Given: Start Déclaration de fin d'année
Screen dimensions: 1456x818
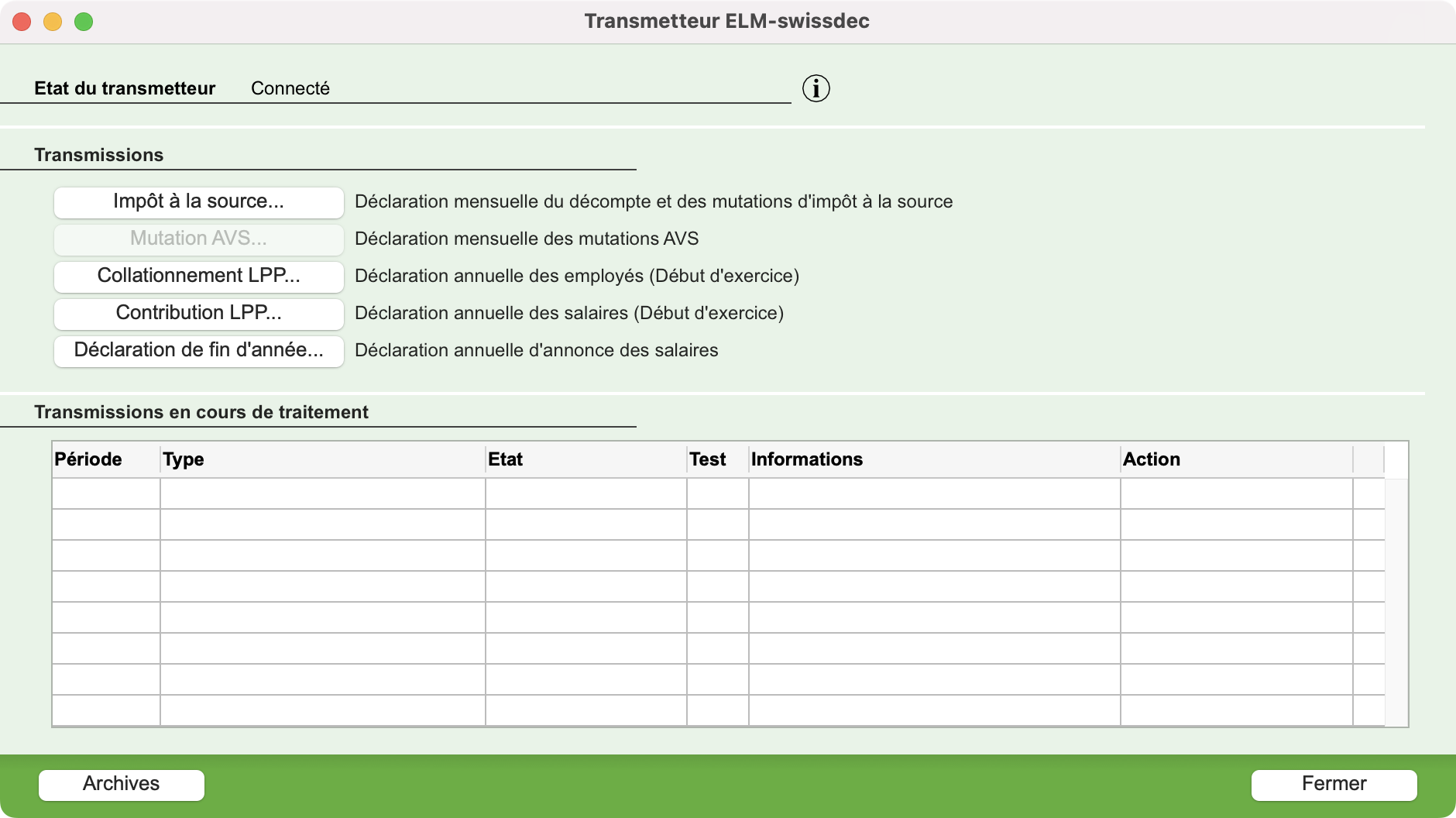Looking at the screenshot, I should pyautogui.click(x=199, y=351).
